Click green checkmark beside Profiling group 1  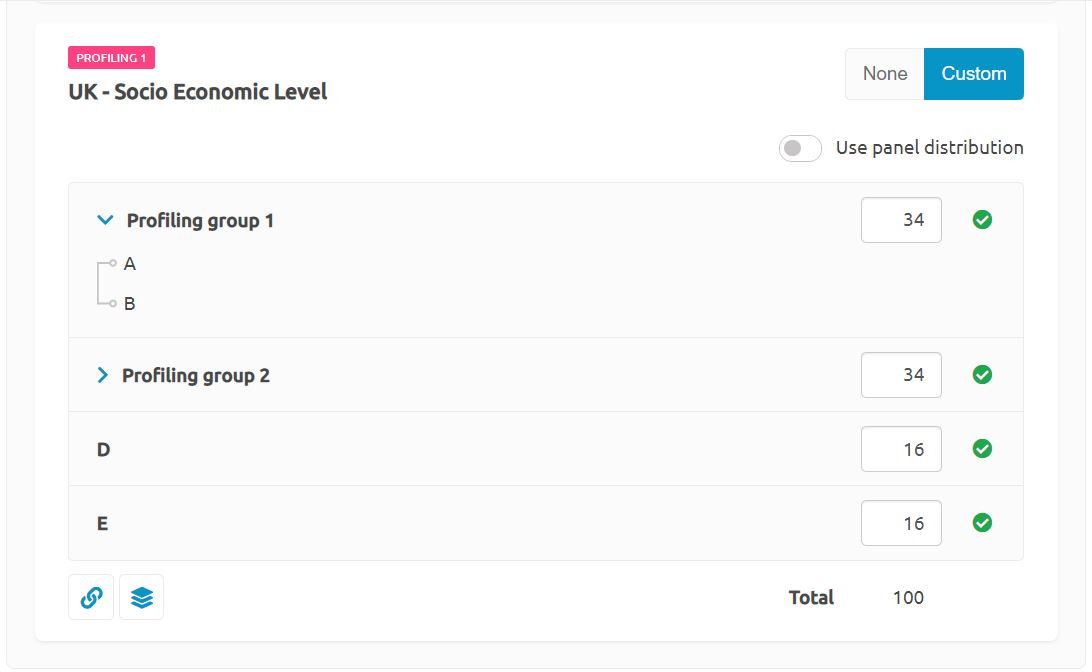coord(982,220)
